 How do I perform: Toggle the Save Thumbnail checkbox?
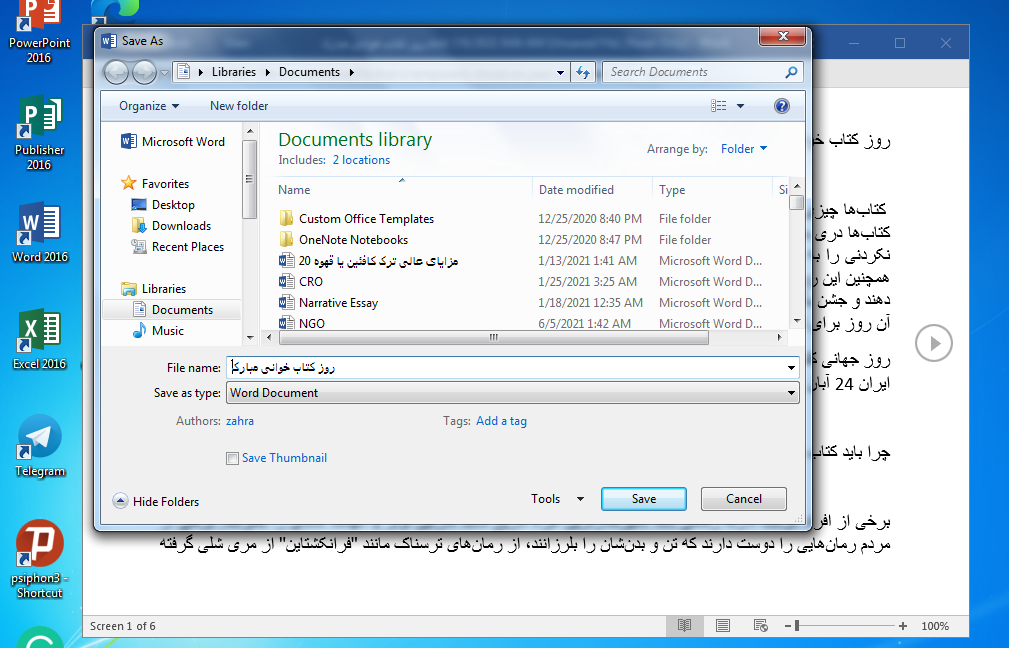pos(232,458)
